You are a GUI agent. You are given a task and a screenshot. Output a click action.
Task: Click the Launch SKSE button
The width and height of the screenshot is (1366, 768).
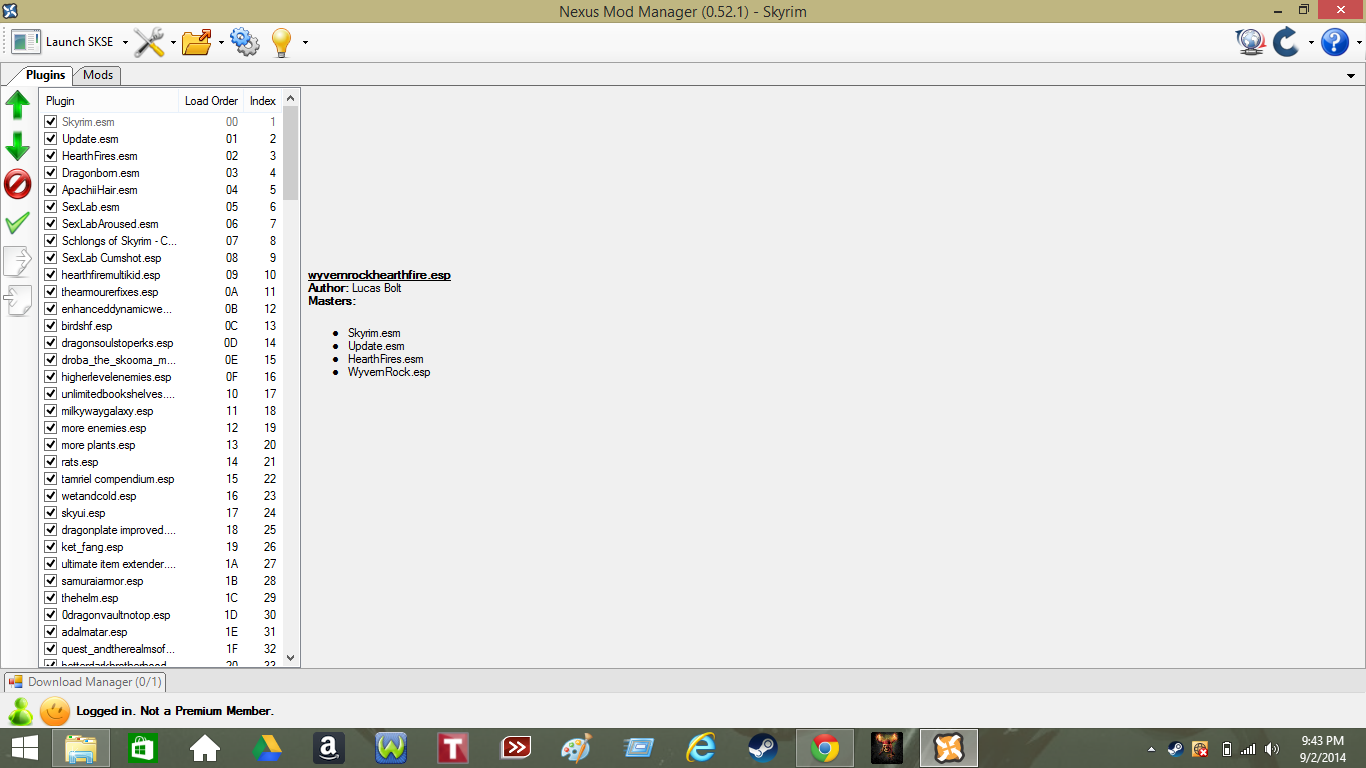(x=63, y=42)
